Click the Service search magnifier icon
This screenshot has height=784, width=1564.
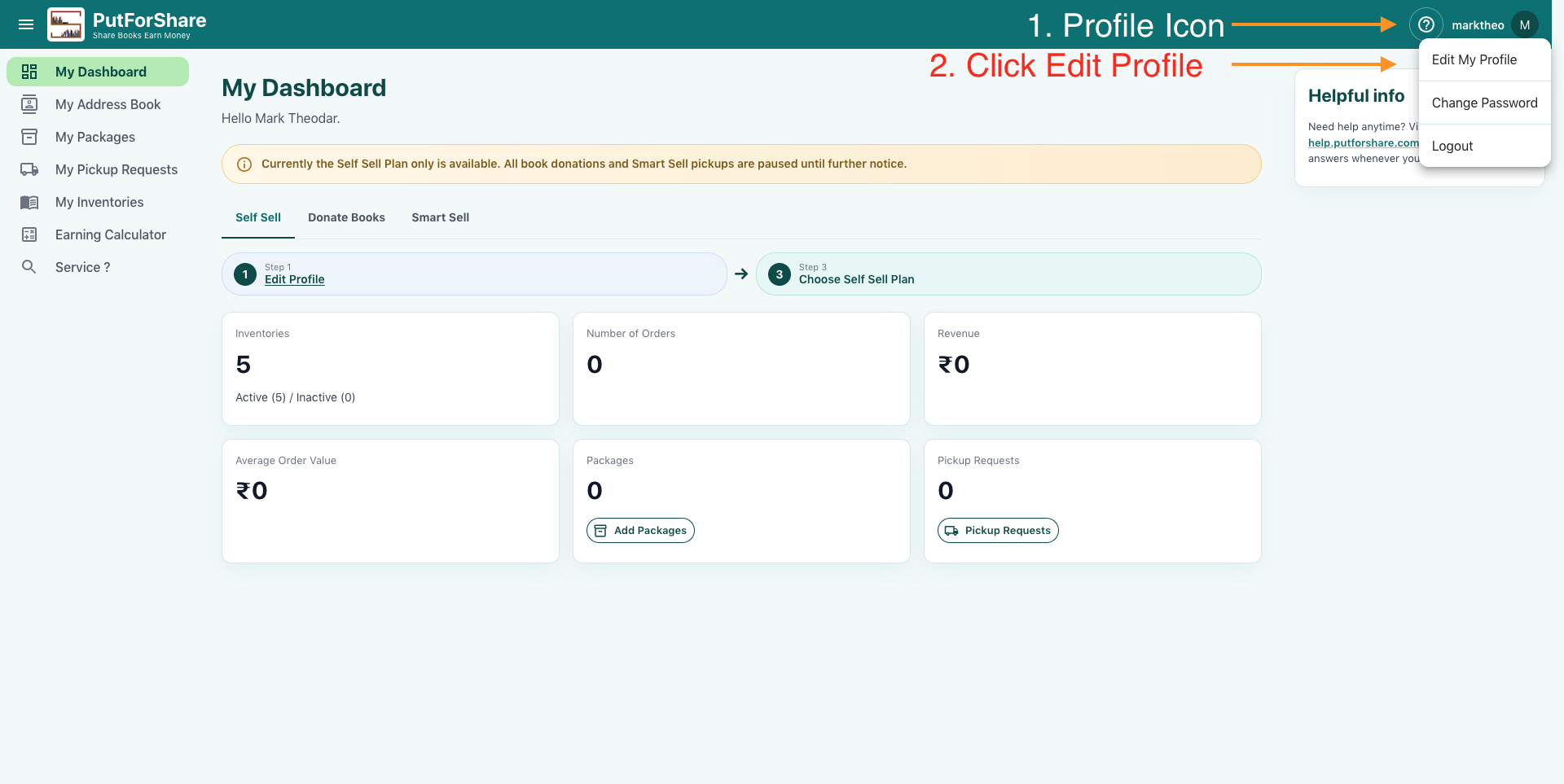29,267
